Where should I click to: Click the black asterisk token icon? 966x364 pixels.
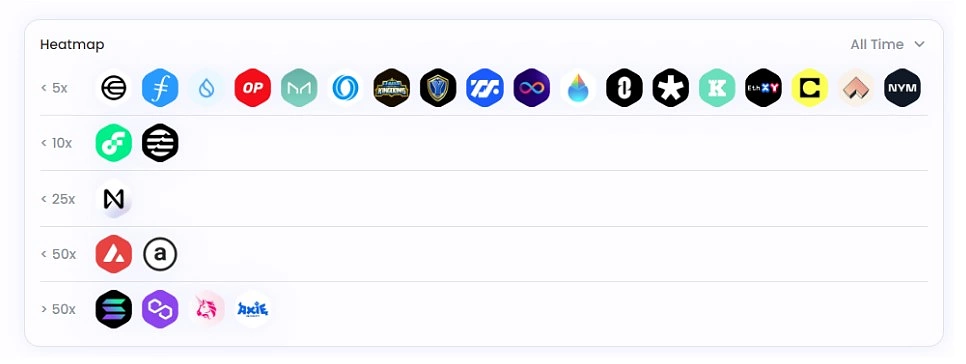click(670, 87)
